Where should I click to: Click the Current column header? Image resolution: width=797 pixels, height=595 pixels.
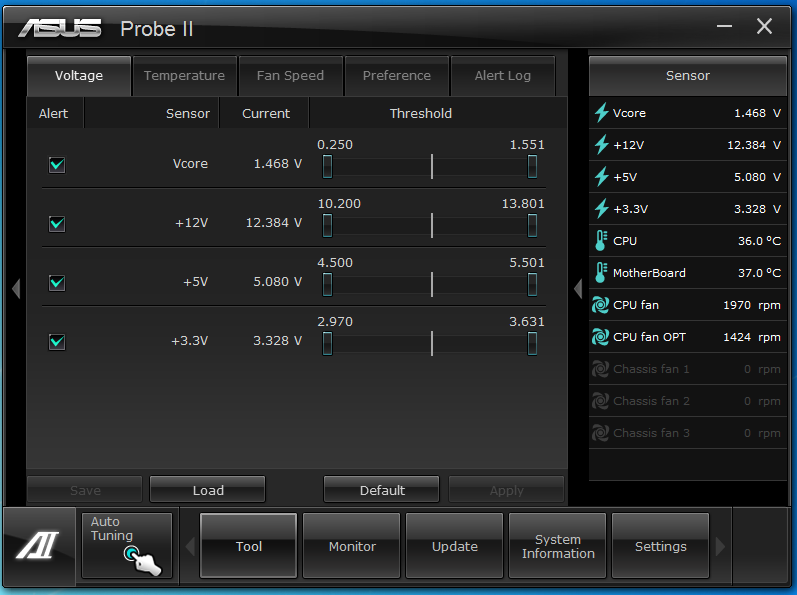click(x=266, y=113)
